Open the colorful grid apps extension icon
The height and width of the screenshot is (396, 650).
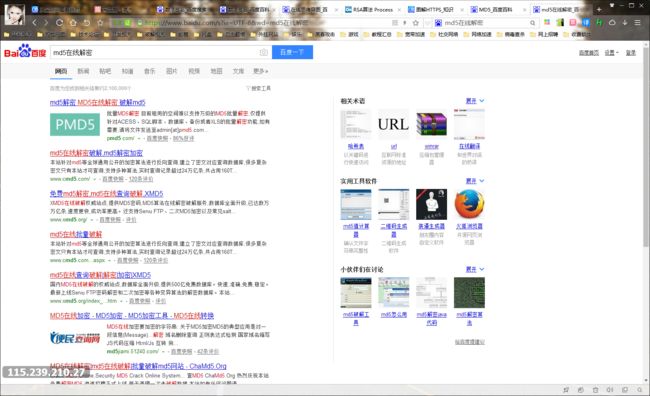pyautogui.click(x=547, y=23)
